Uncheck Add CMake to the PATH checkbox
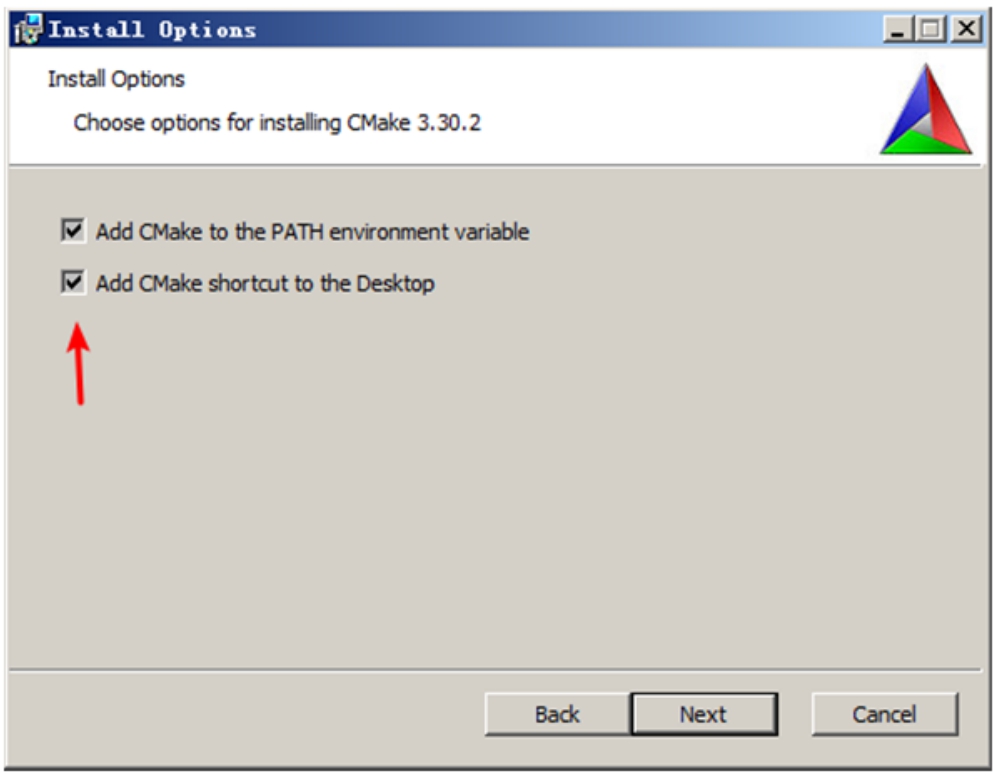 [73, 230]
